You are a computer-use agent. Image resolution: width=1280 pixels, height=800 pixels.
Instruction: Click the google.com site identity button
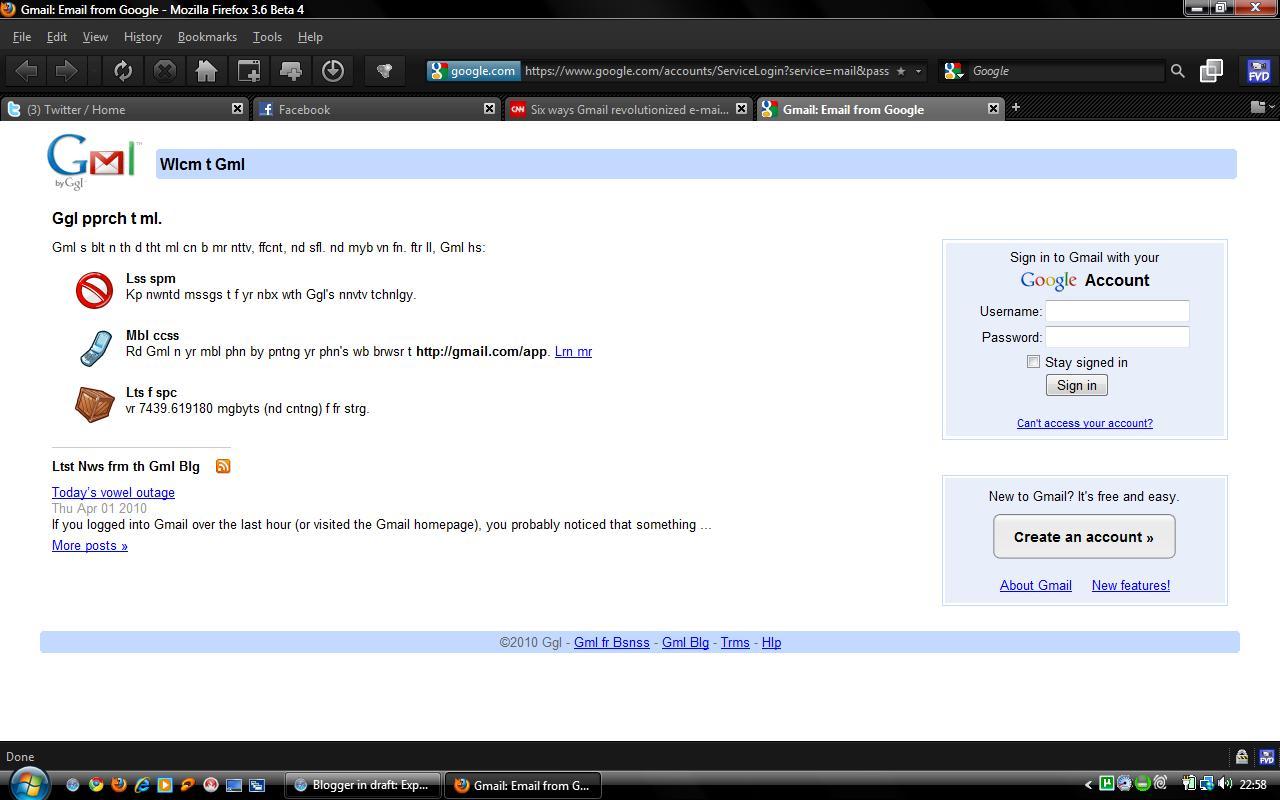473,71
